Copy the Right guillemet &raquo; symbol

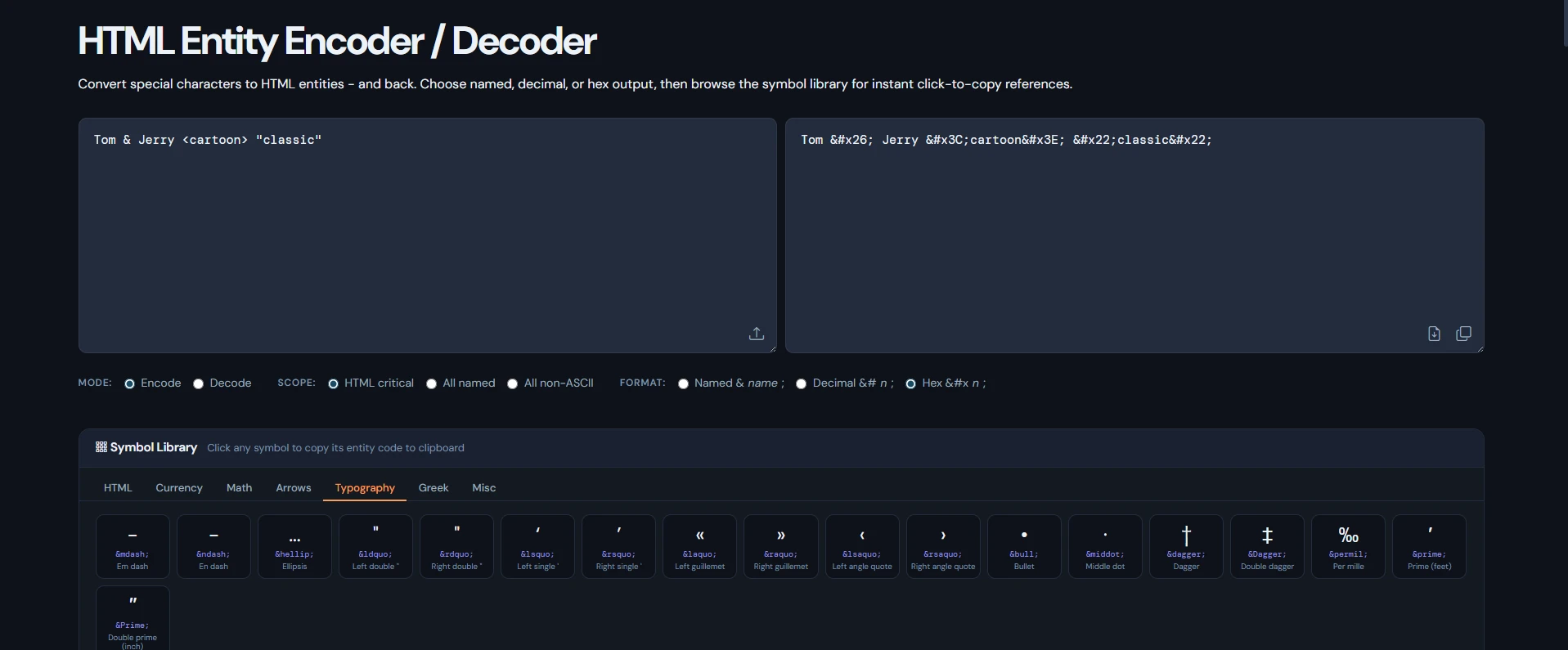(x=780, y=546)
